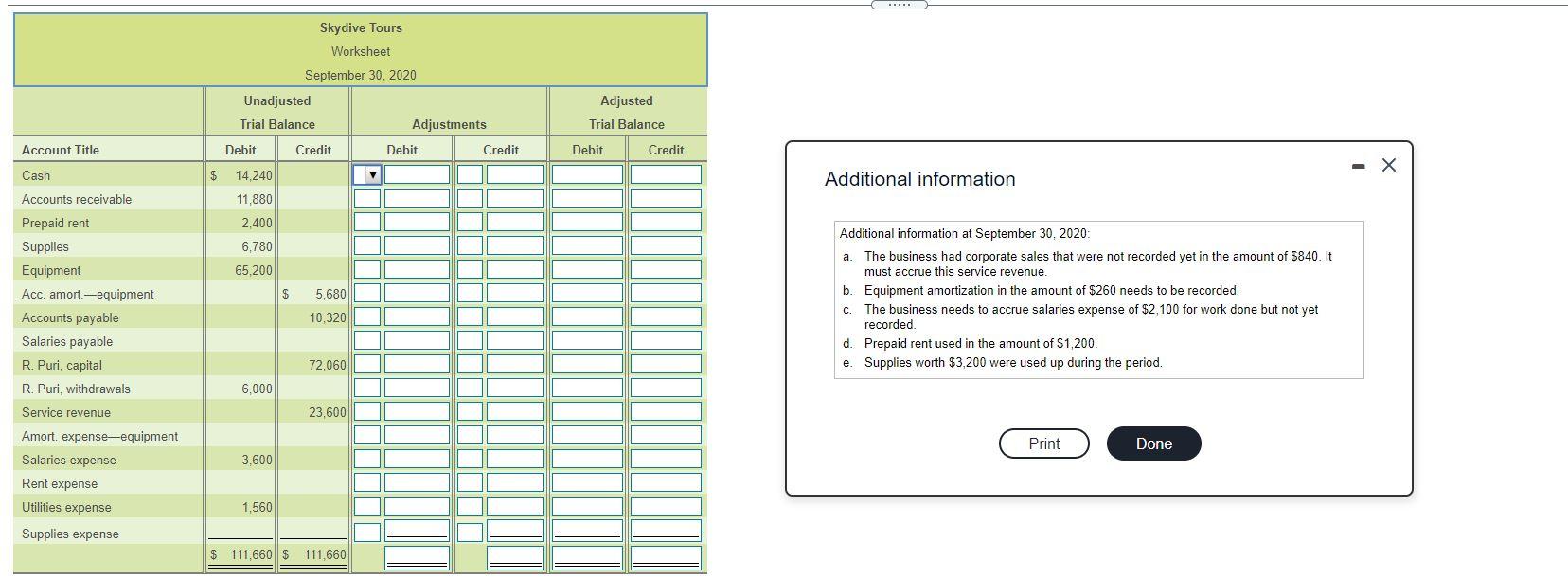
Task: Click the Account Title column header
Action: (x=61, y=150)
